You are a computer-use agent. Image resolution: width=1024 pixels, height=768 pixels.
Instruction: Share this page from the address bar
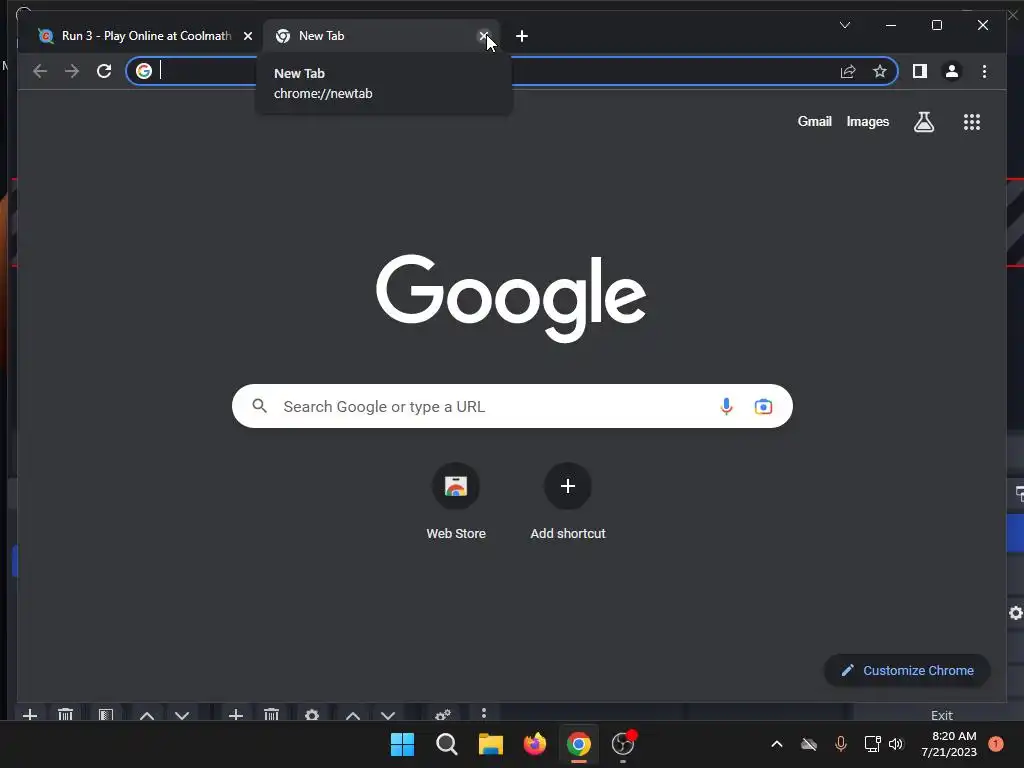click(848, 71)
